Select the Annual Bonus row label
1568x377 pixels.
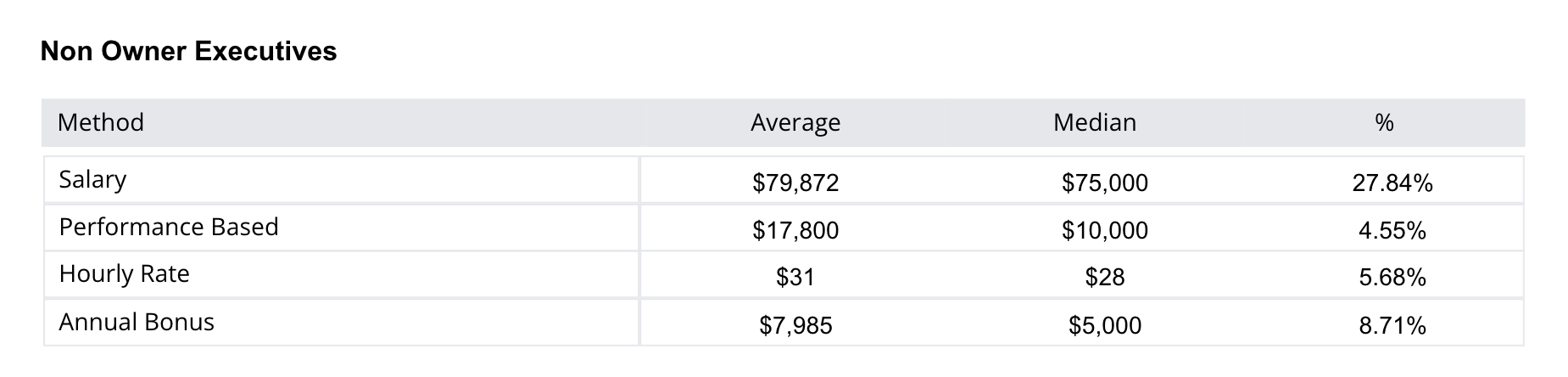tap(136, 323)
